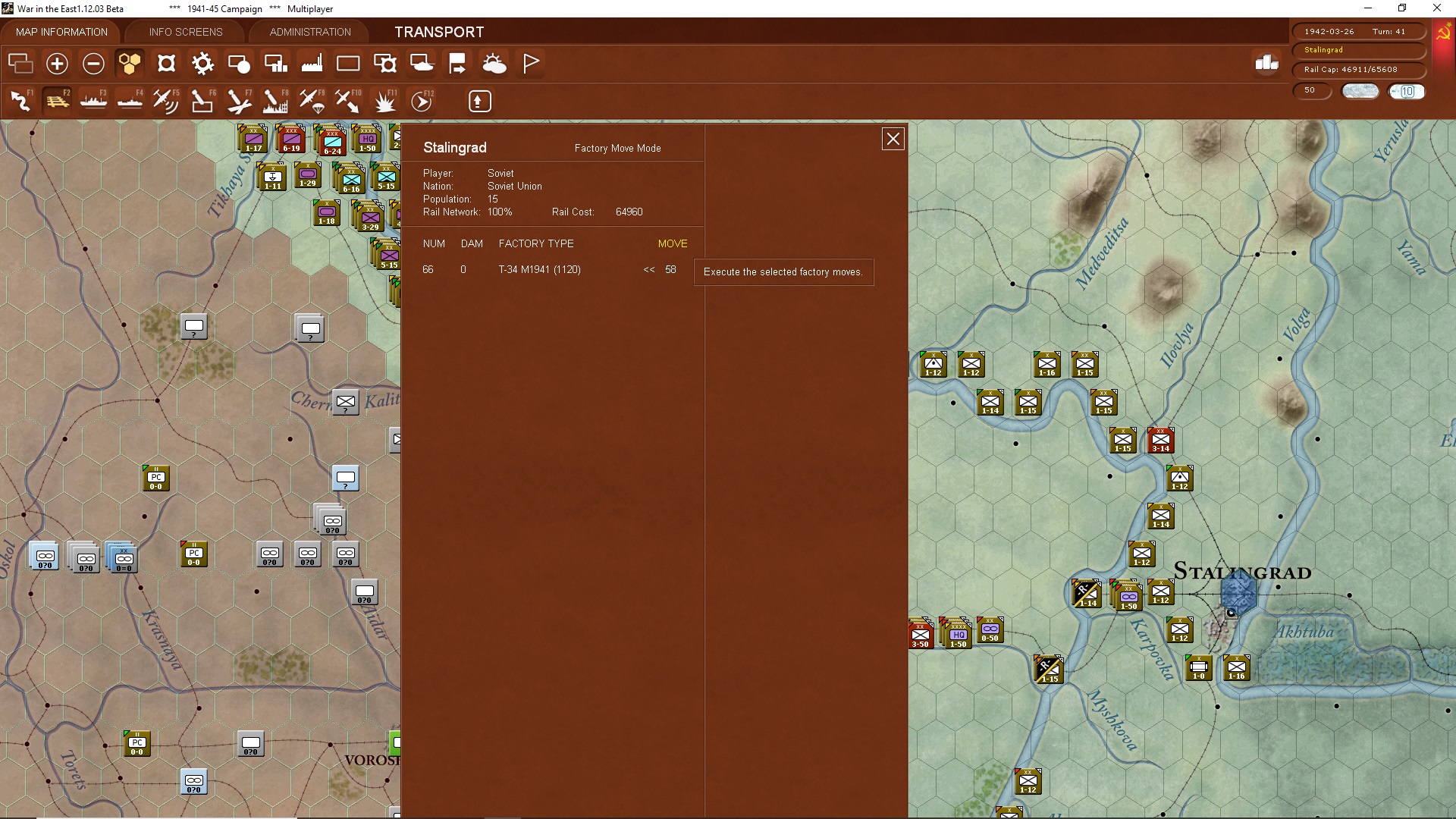The width and height of the screenshot is (1456, 819).
Task: Click the tank over rectangle icon
Action: point(421,64)
